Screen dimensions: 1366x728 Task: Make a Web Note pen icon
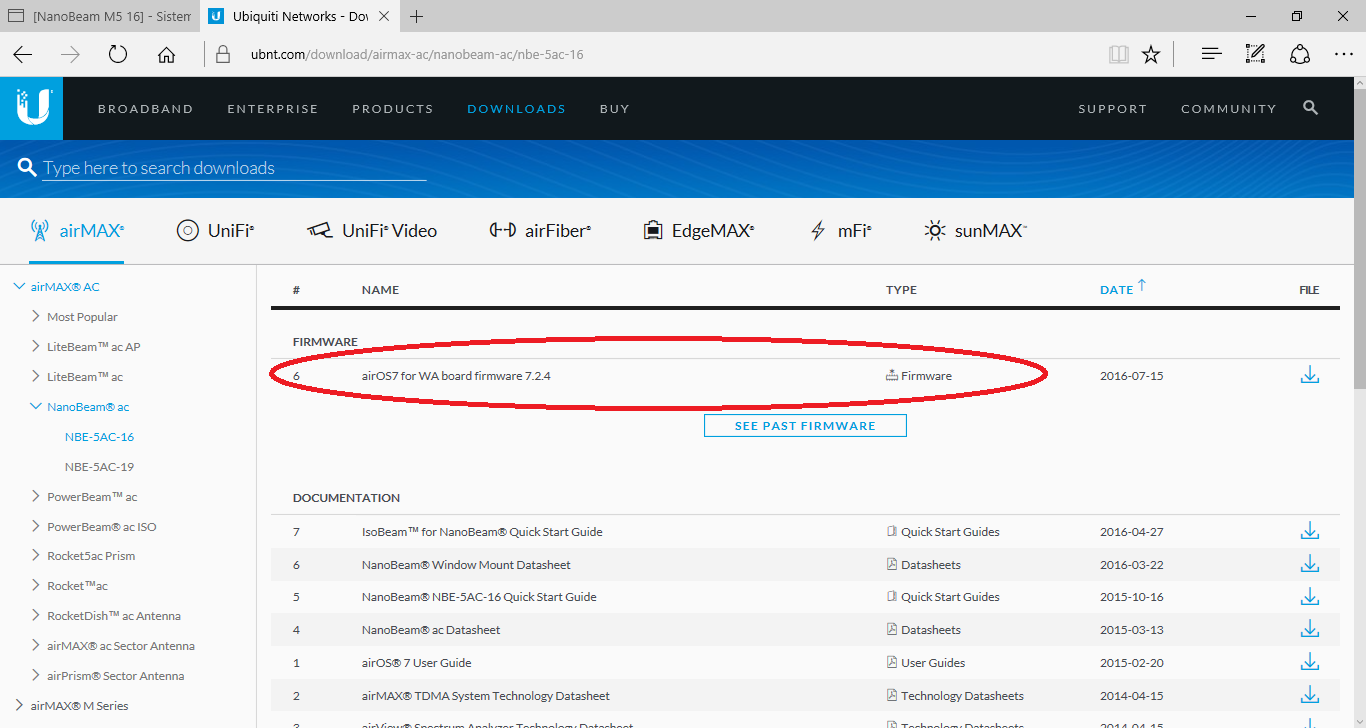click(x=1255, y=54)
